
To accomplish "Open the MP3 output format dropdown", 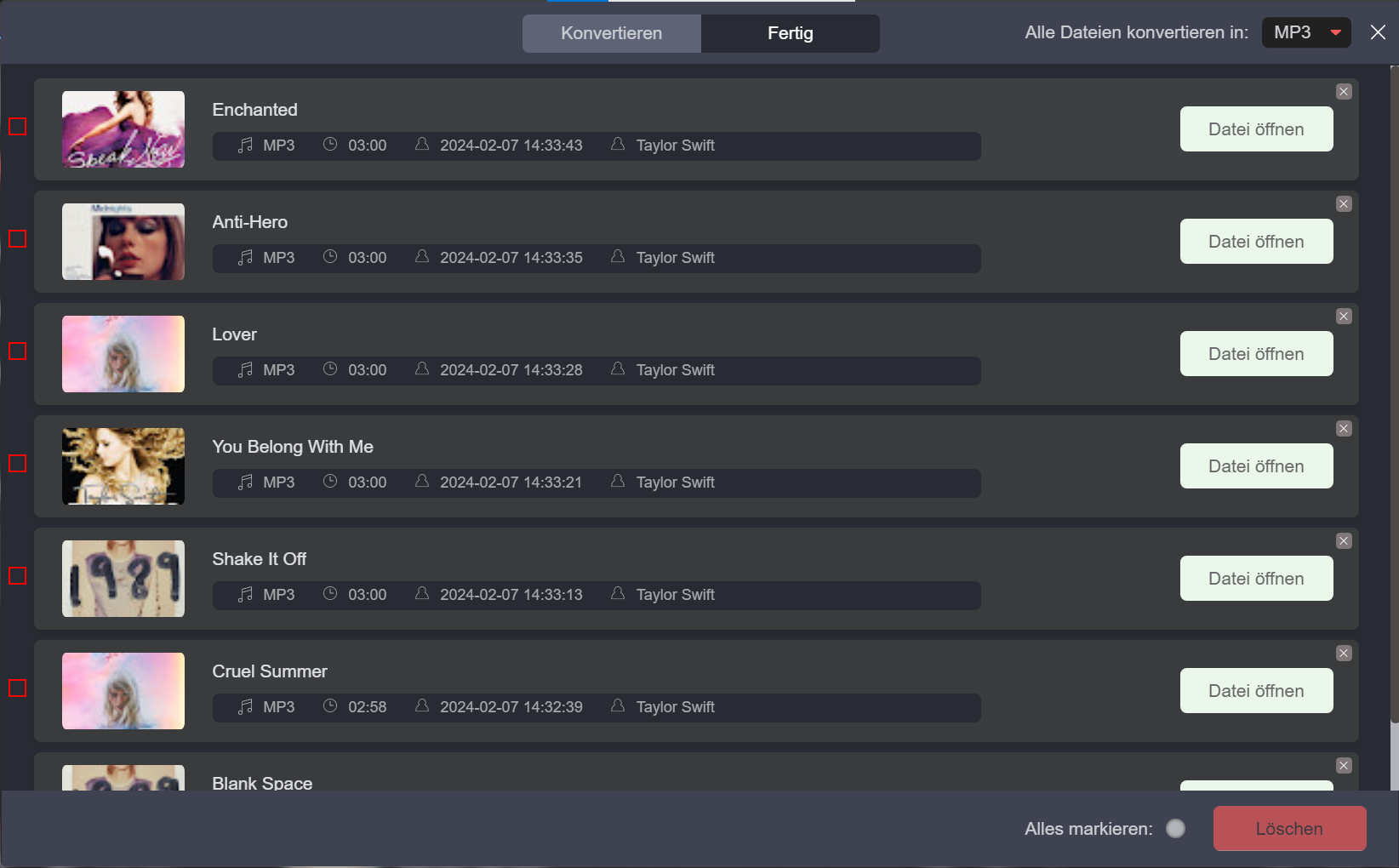I will 1306,32.
